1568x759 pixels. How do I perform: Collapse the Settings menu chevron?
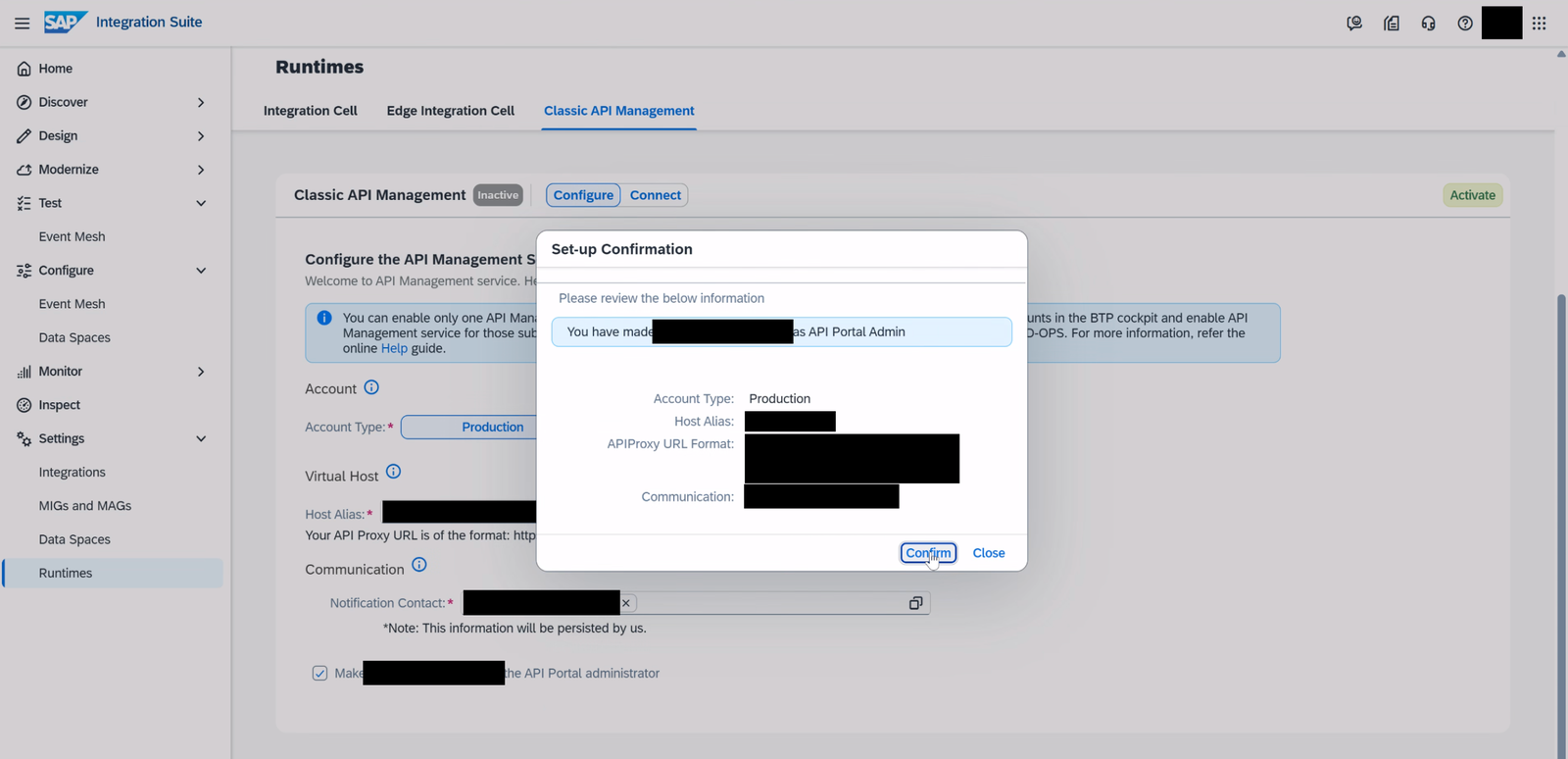[201, 438]
